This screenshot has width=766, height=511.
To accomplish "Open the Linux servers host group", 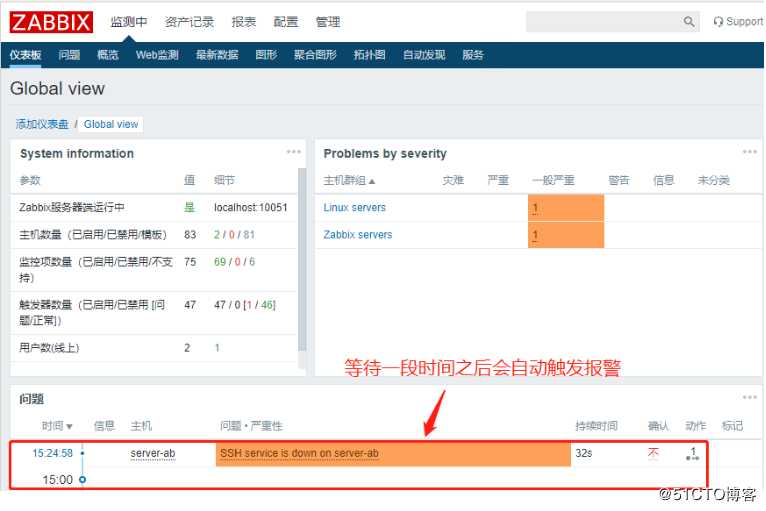I will point(355,208).
